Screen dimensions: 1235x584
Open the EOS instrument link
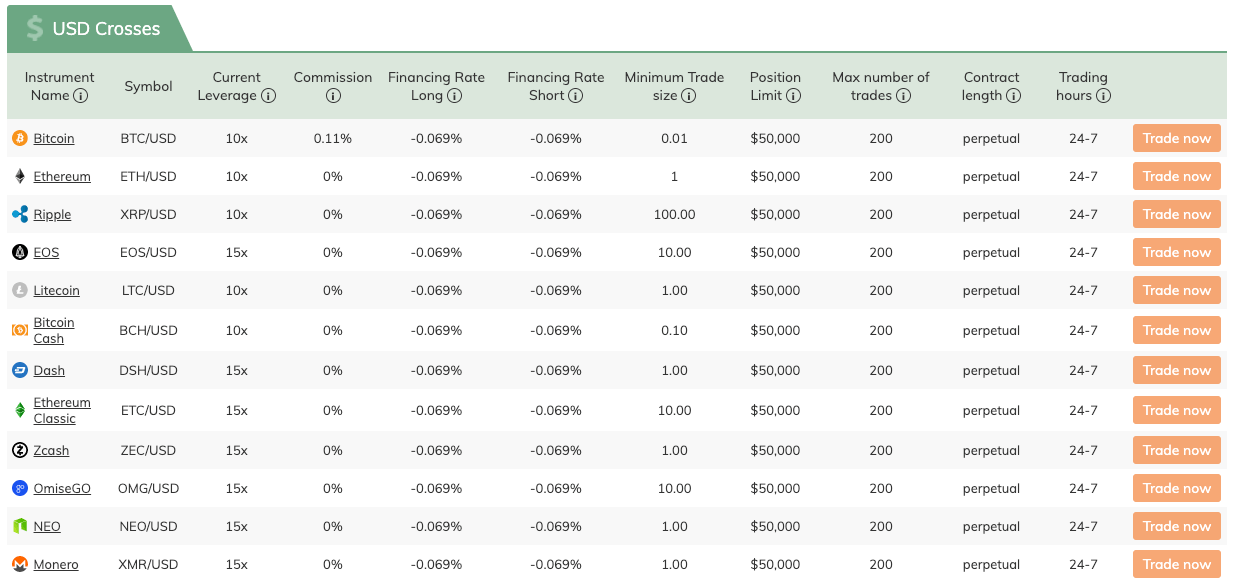tap(46, 252)
